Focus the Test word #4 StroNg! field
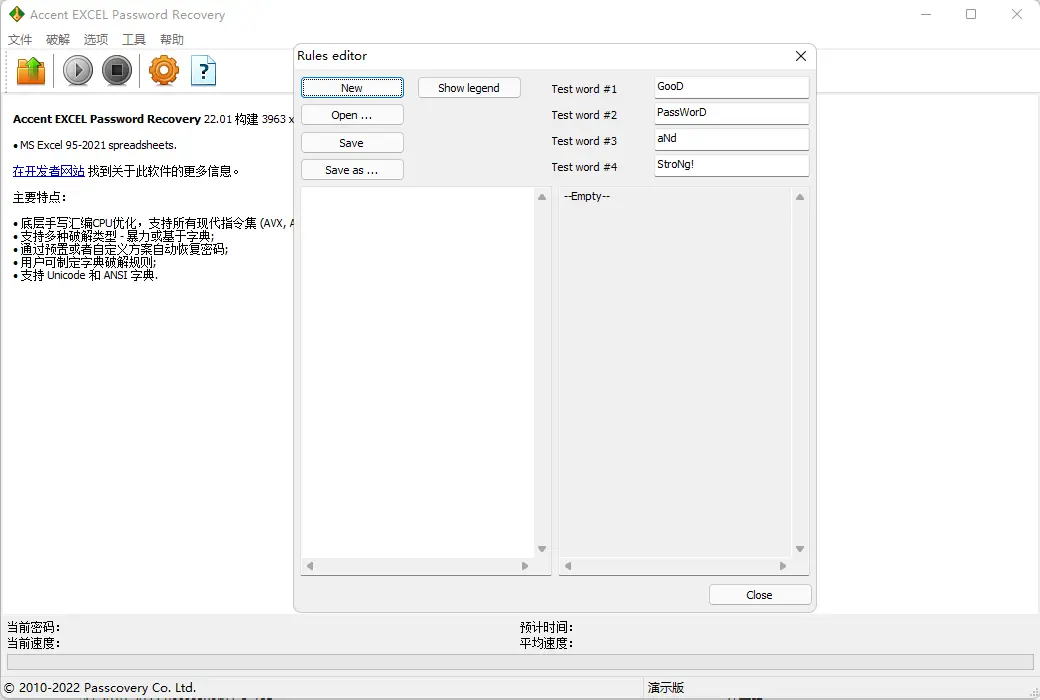 click(x=732, y=165)
